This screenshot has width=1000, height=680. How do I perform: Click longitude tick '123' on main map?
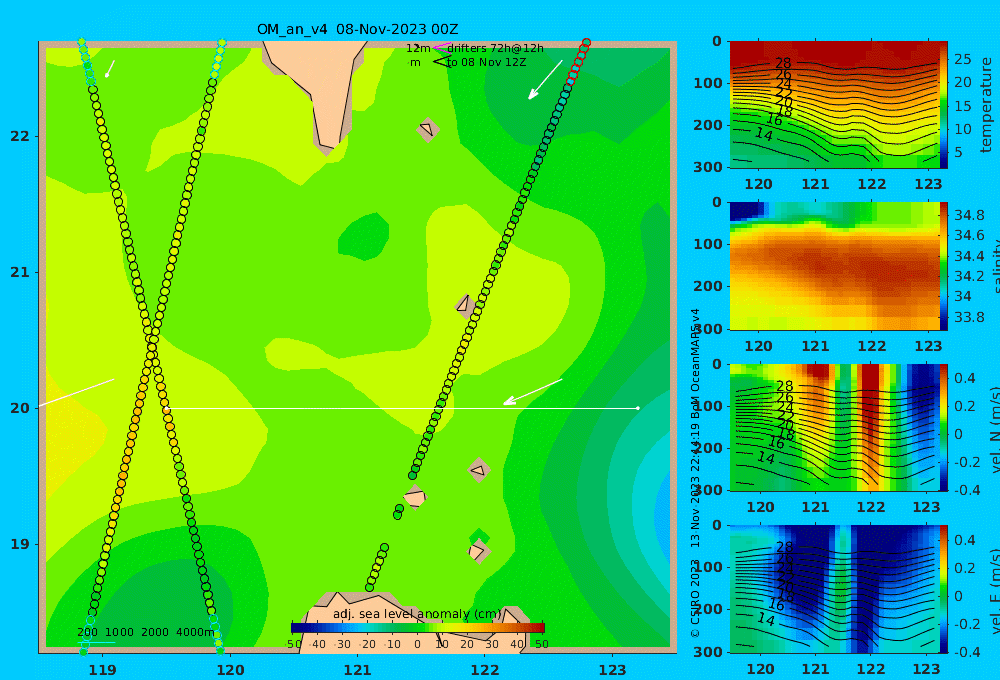(613, 670)
